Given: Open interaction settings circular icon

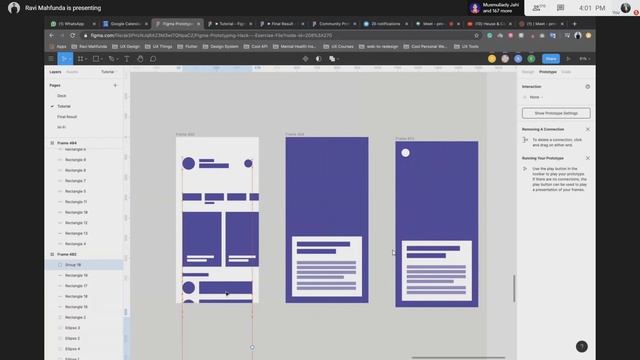Looking at the screenshot, I should coord(588,87).
